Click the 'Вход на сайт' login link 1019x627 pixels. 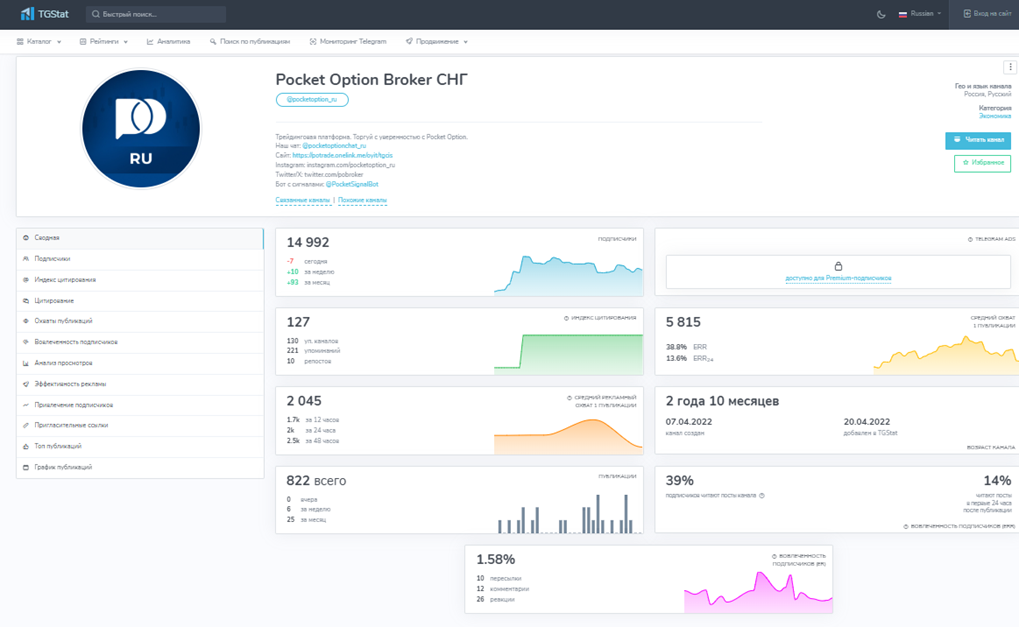[x=986, y=14]
